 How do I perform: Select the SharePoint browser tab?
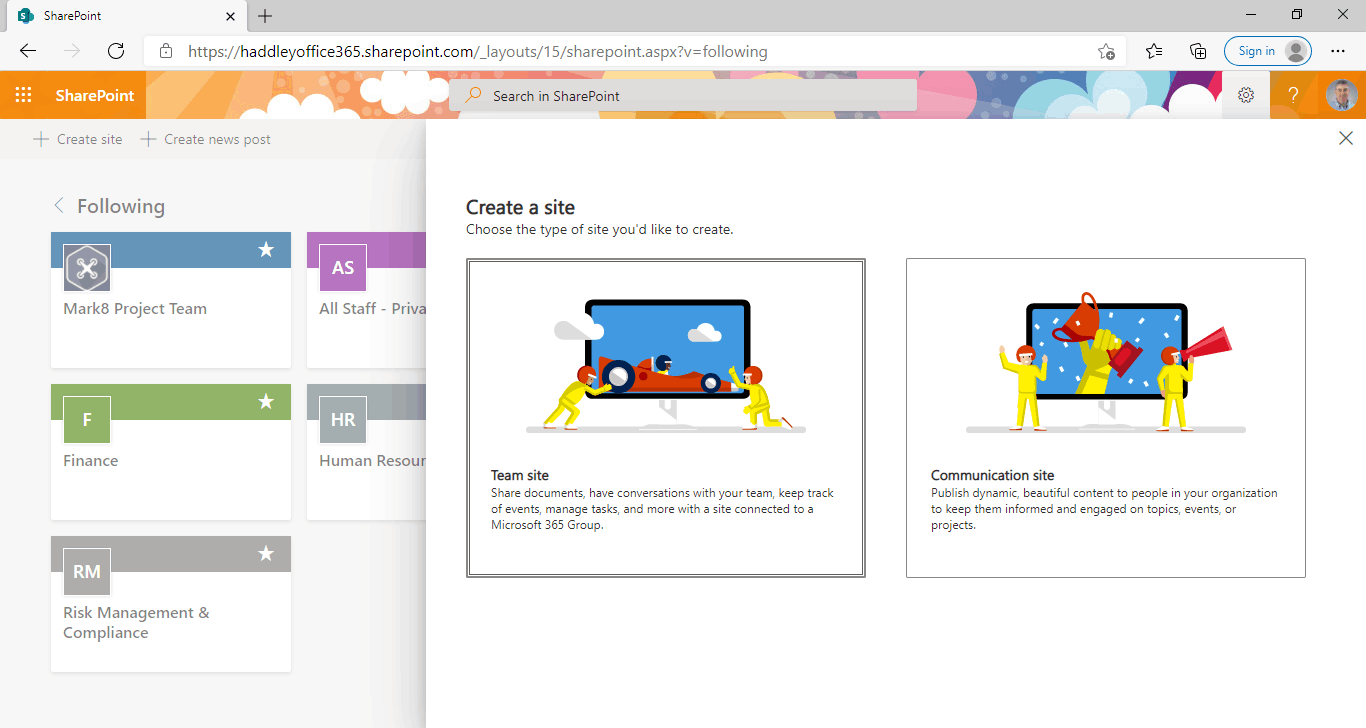point(125,16)
